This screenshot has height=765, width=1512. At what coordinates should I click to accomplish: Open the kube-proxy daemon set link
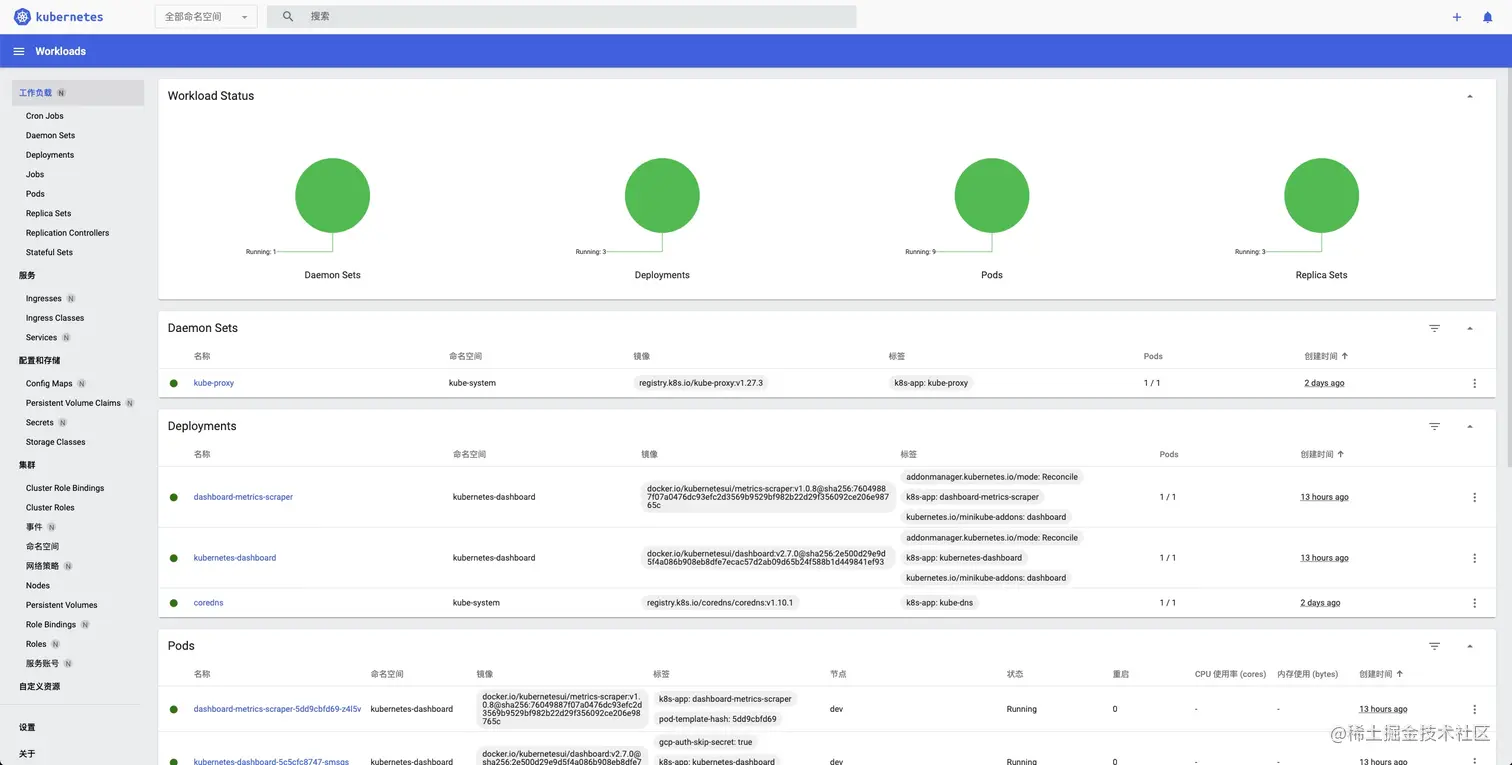point(214,383)
